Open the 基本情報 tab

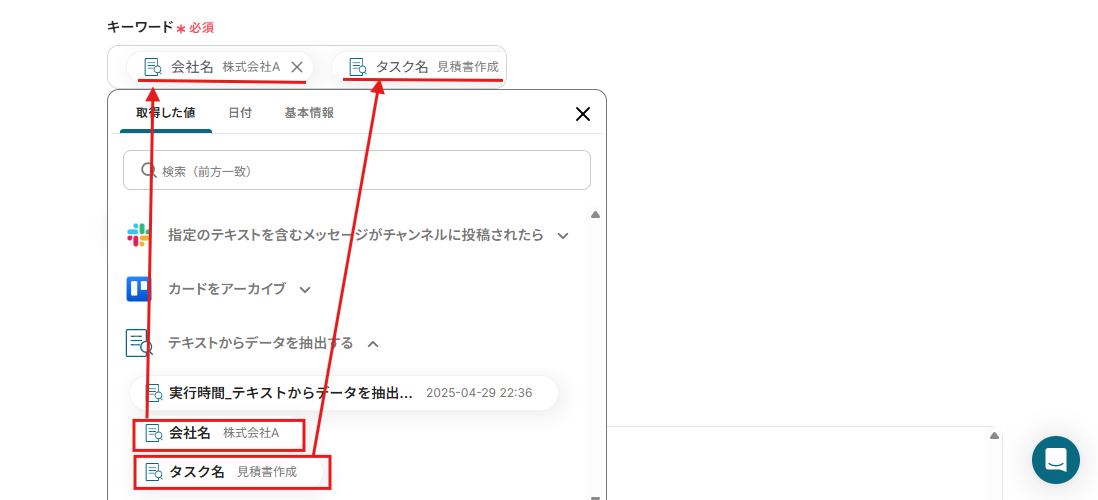tap(310, 113)
